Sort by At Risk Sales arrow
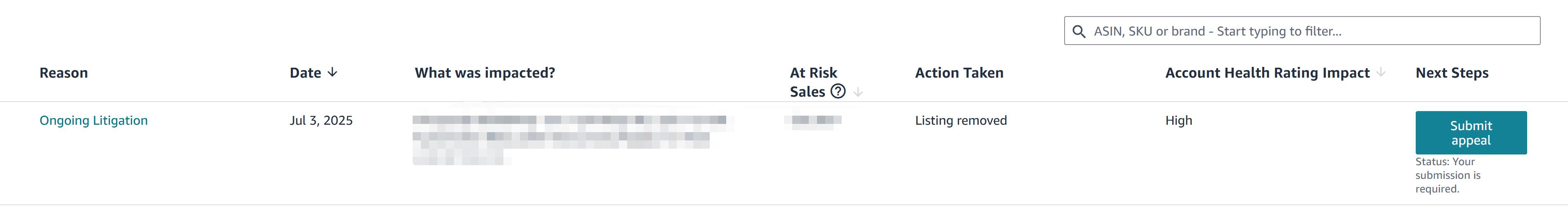 (857, 92)
